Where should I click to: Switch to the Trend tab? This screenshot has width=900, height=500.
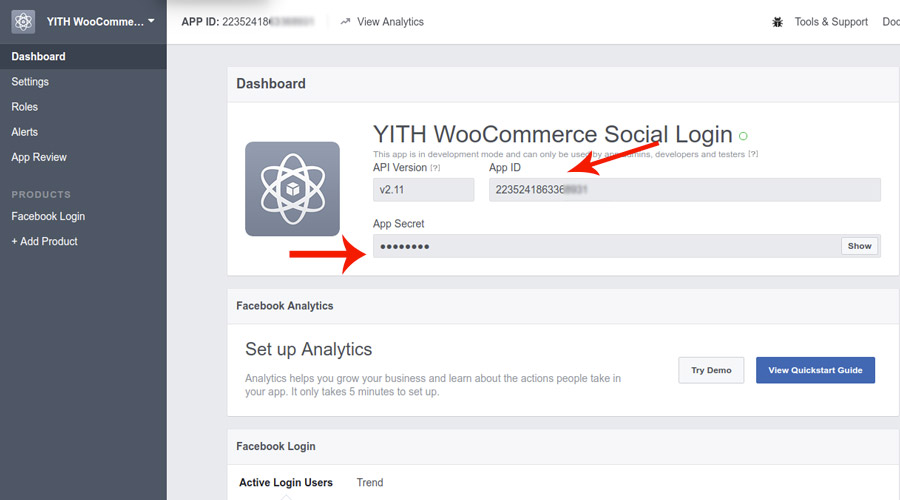pos(370,482)
